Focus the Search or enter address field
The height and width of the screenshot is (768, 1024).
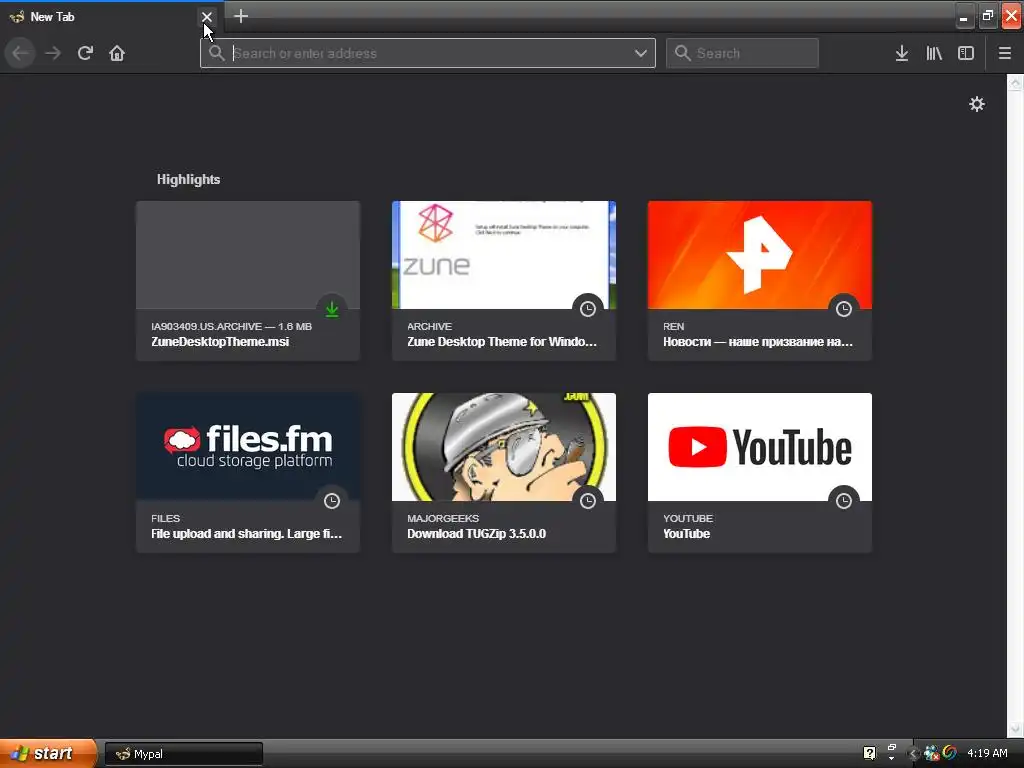tap(428, 53)
